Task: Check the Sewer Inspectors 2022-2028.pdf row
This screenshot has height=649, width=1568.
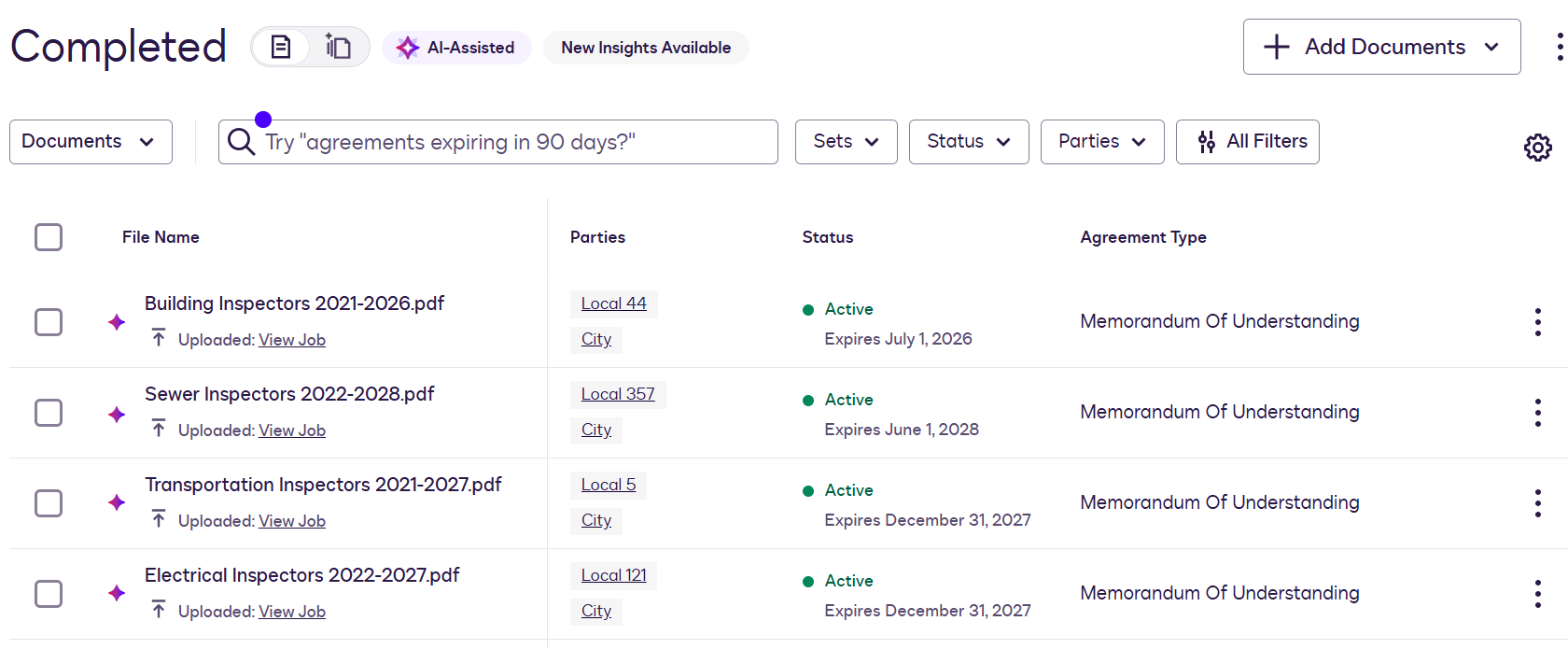Action: point(49,413)
